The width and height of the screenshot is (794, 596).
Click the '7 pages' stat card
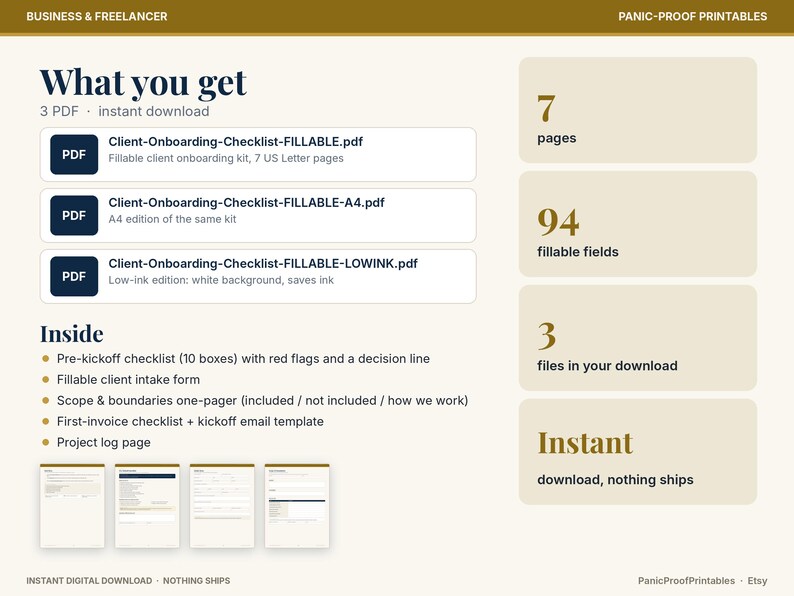click(638, 110)
